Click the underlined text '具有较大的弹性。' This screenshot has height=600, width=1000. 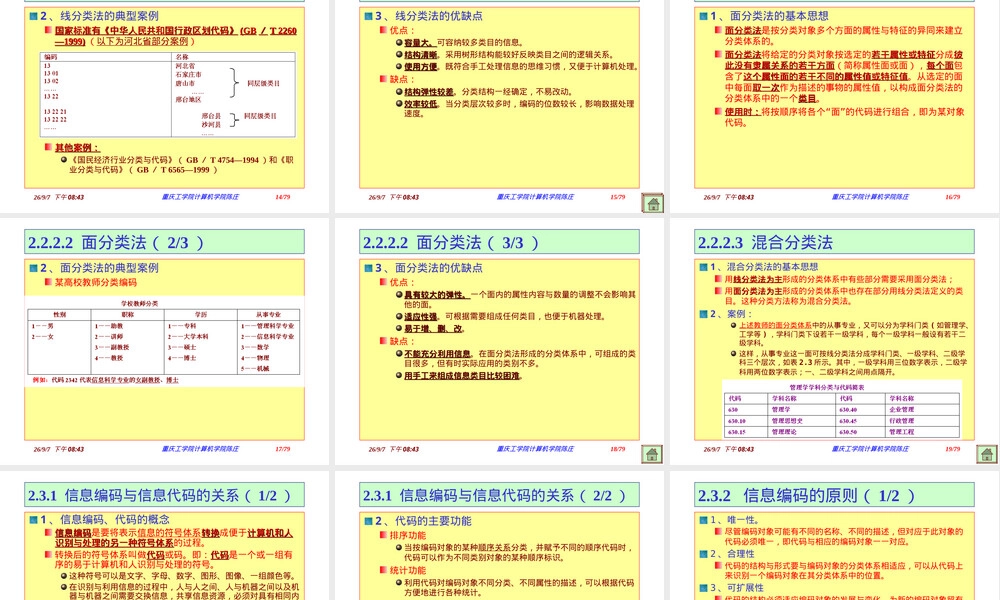tap(436, 295)
